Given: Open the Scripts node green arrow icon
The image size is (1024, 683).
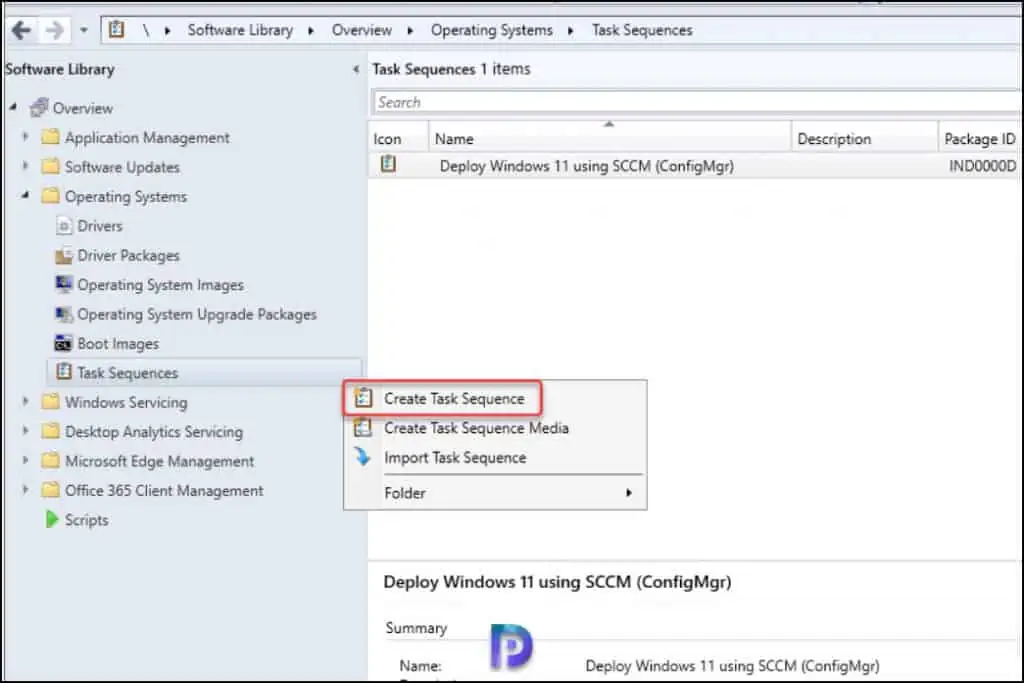Looking at the screenshot, I should [52, 519].
